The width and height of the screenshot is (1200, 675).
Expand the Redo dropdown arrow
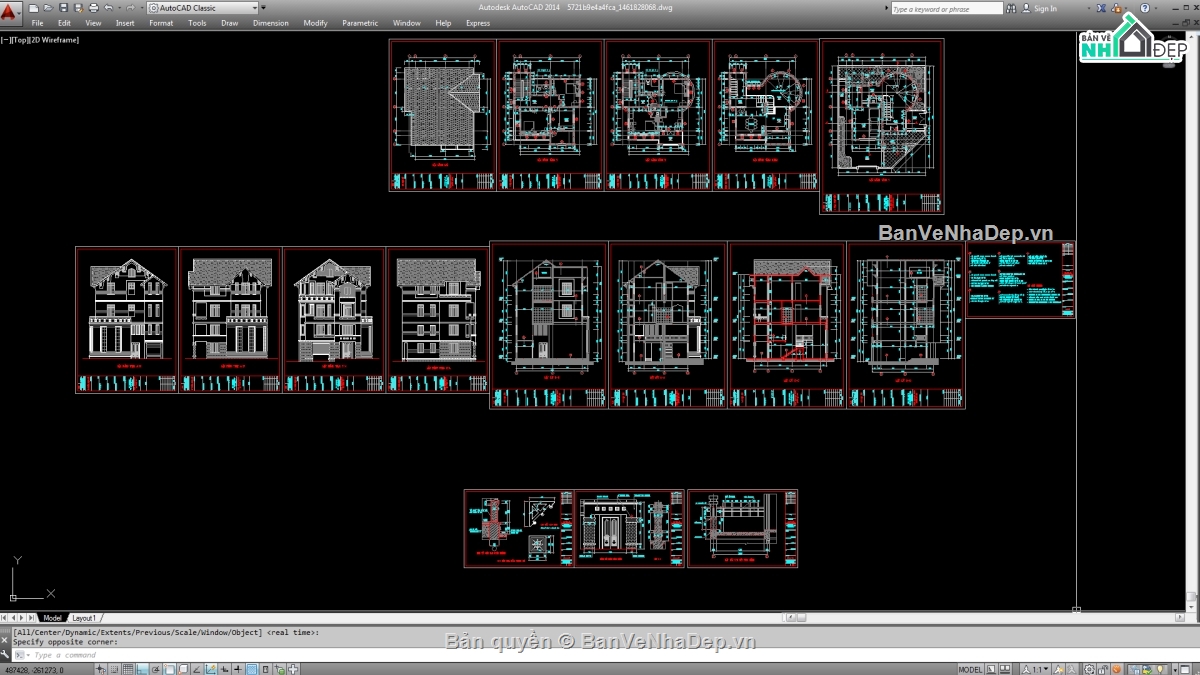tap(141, 7)
